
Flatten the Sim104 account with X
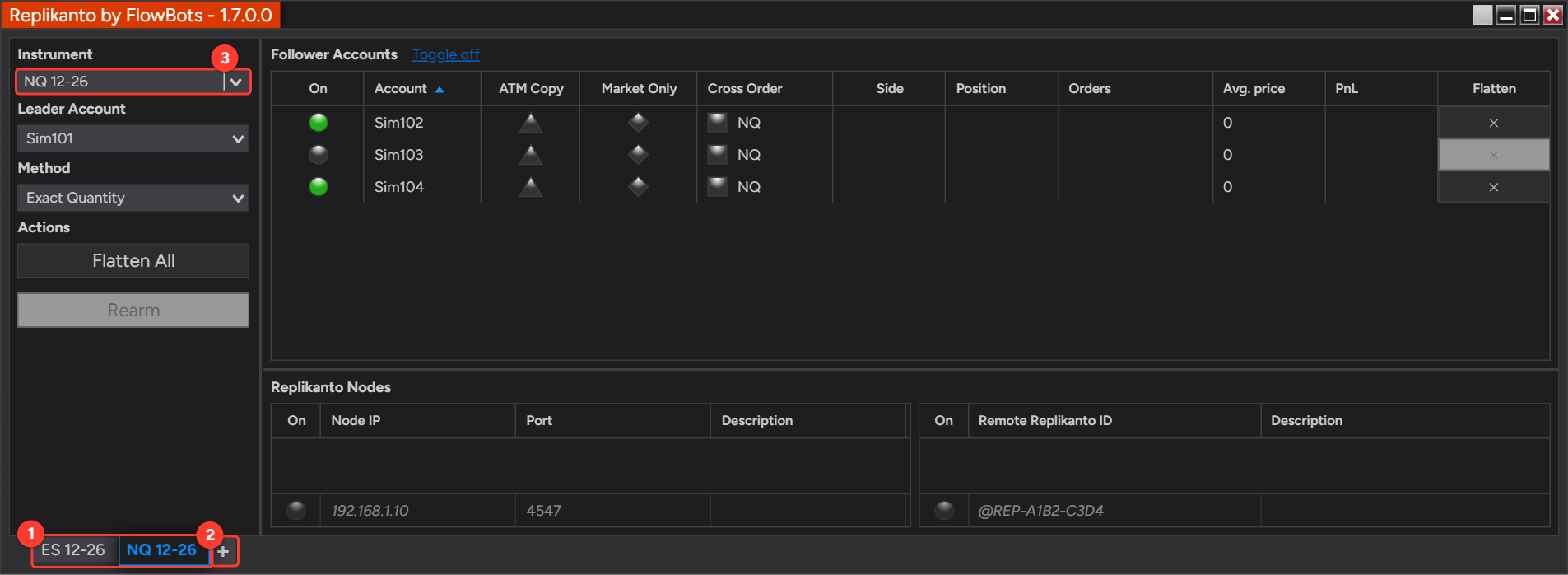(1493, 187)
